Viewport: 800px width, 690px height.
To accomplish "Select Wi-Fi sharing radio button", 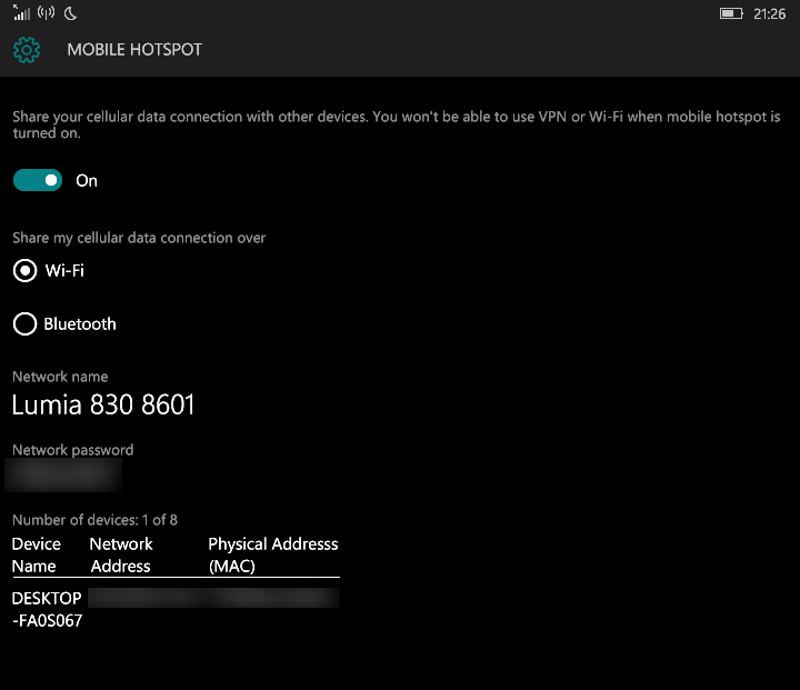I will coord(25,270).
